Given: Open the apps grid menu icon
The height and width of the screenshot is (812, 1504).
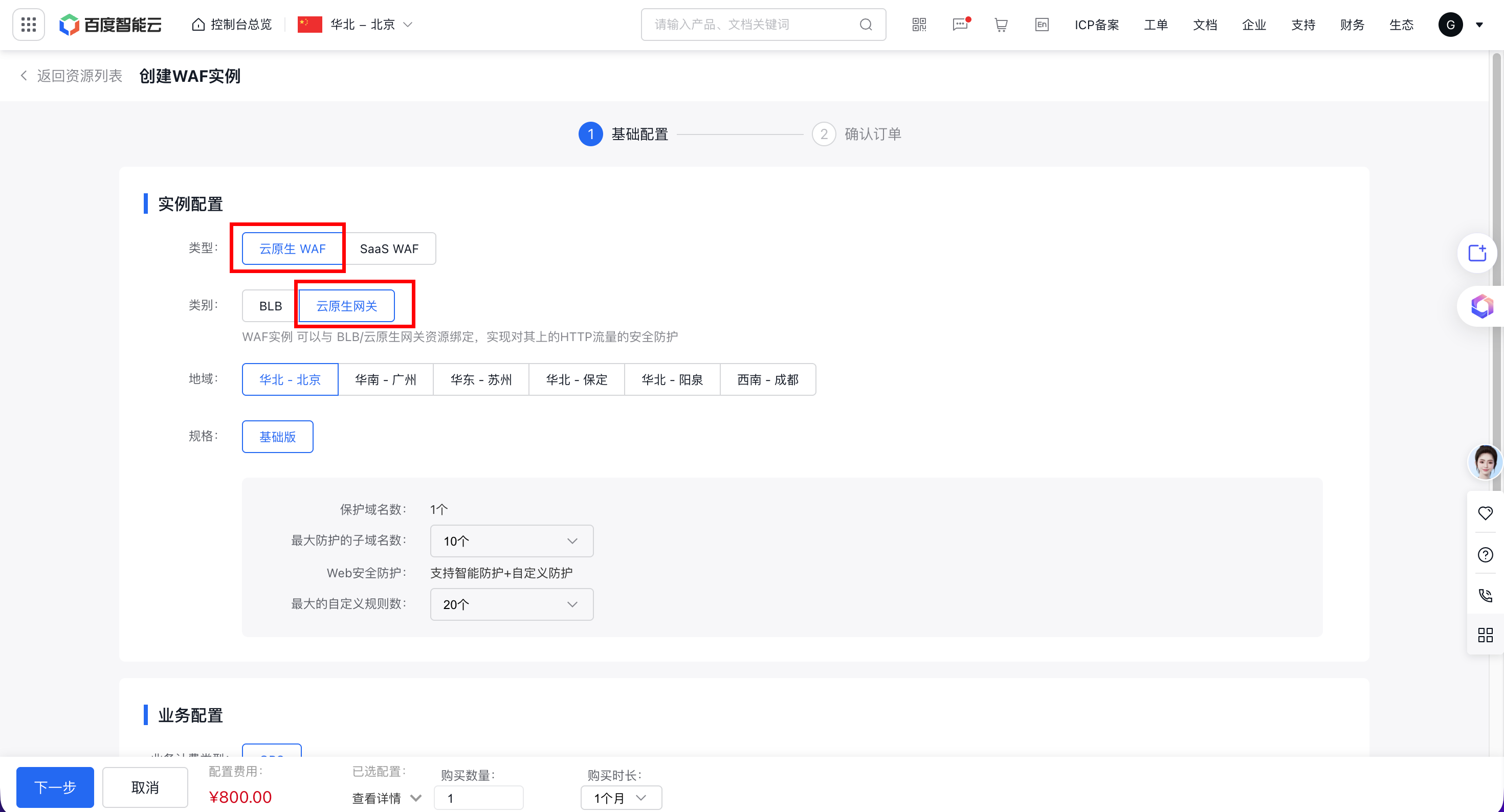Looking at the screenshot, I should (x=28, y=25).
